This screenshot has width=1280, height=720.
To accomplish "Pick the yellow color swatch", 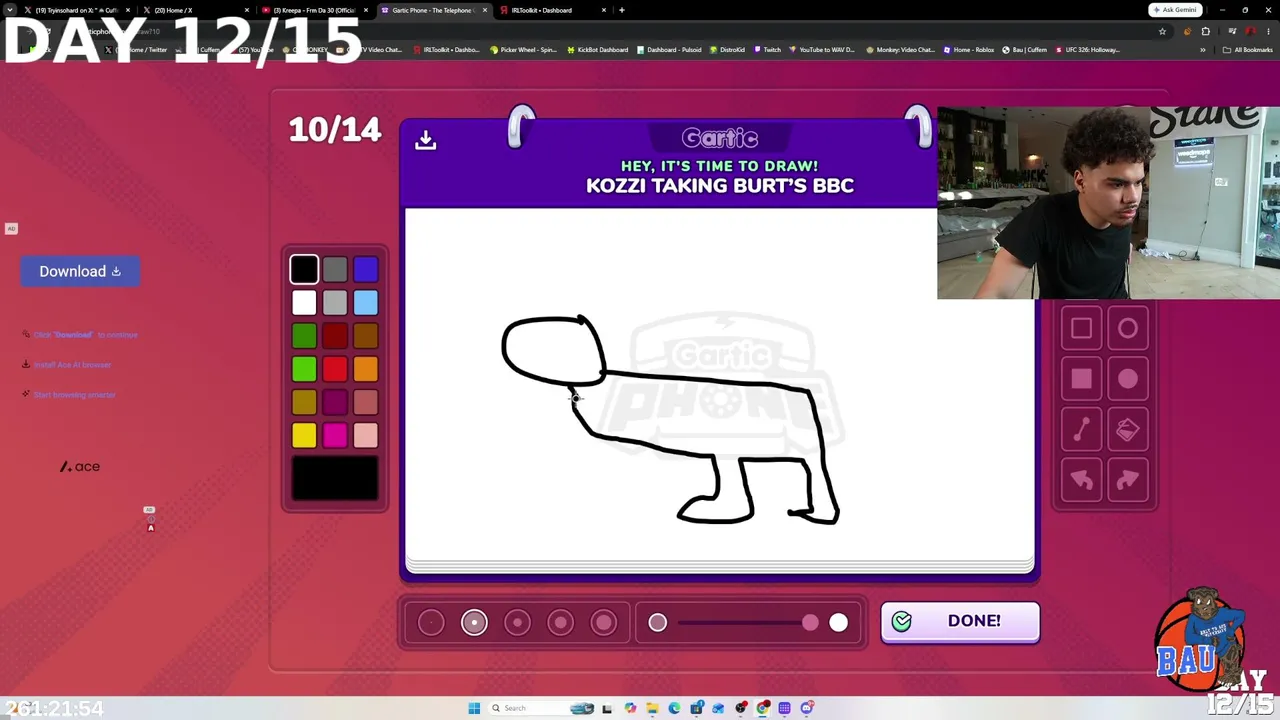I will tap(304, 435).
